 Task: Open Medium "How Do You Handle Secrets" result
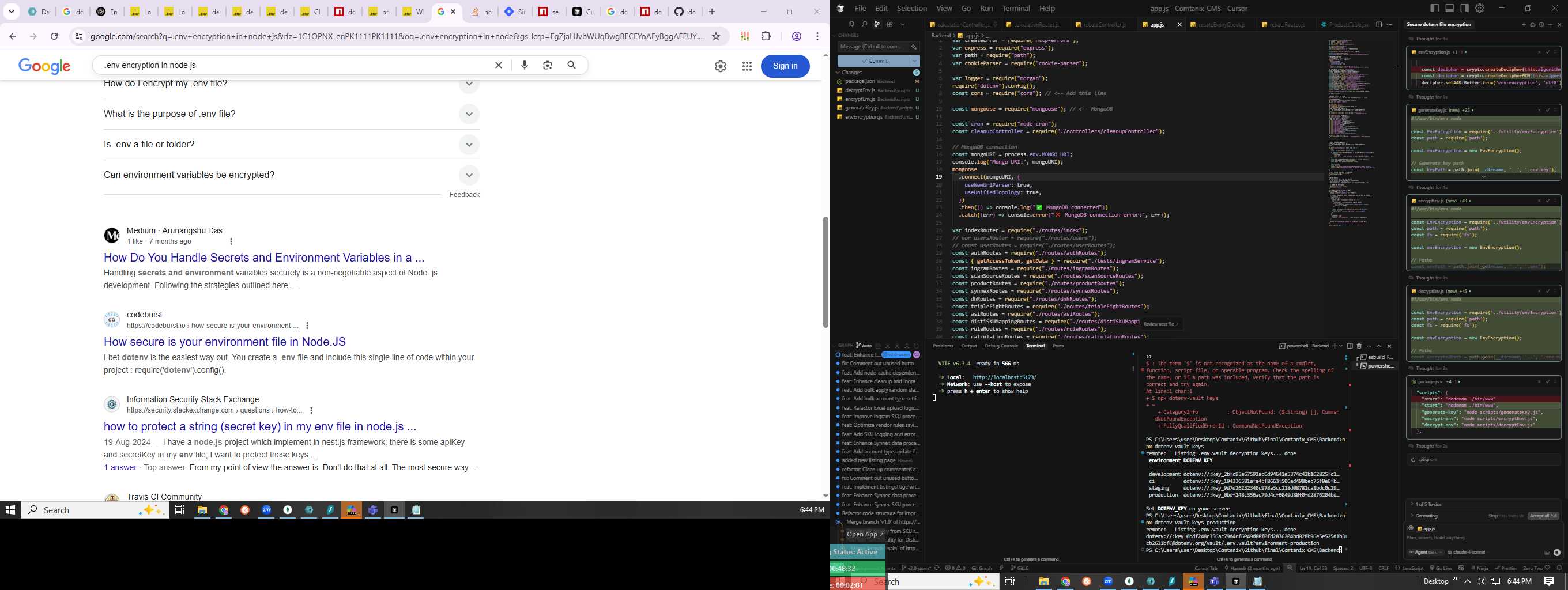coord(263,258)
